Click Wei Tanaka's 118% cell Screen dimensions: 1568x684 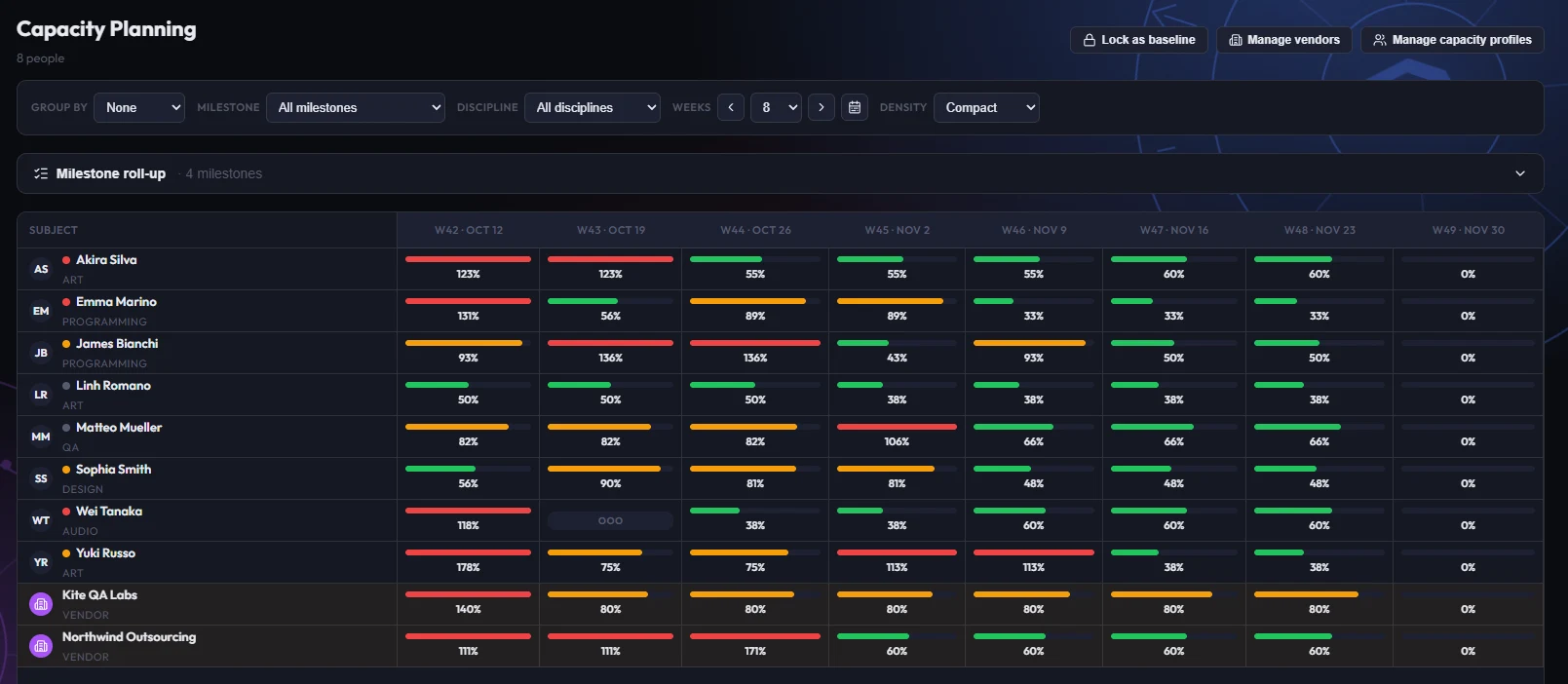pos(468,520)
